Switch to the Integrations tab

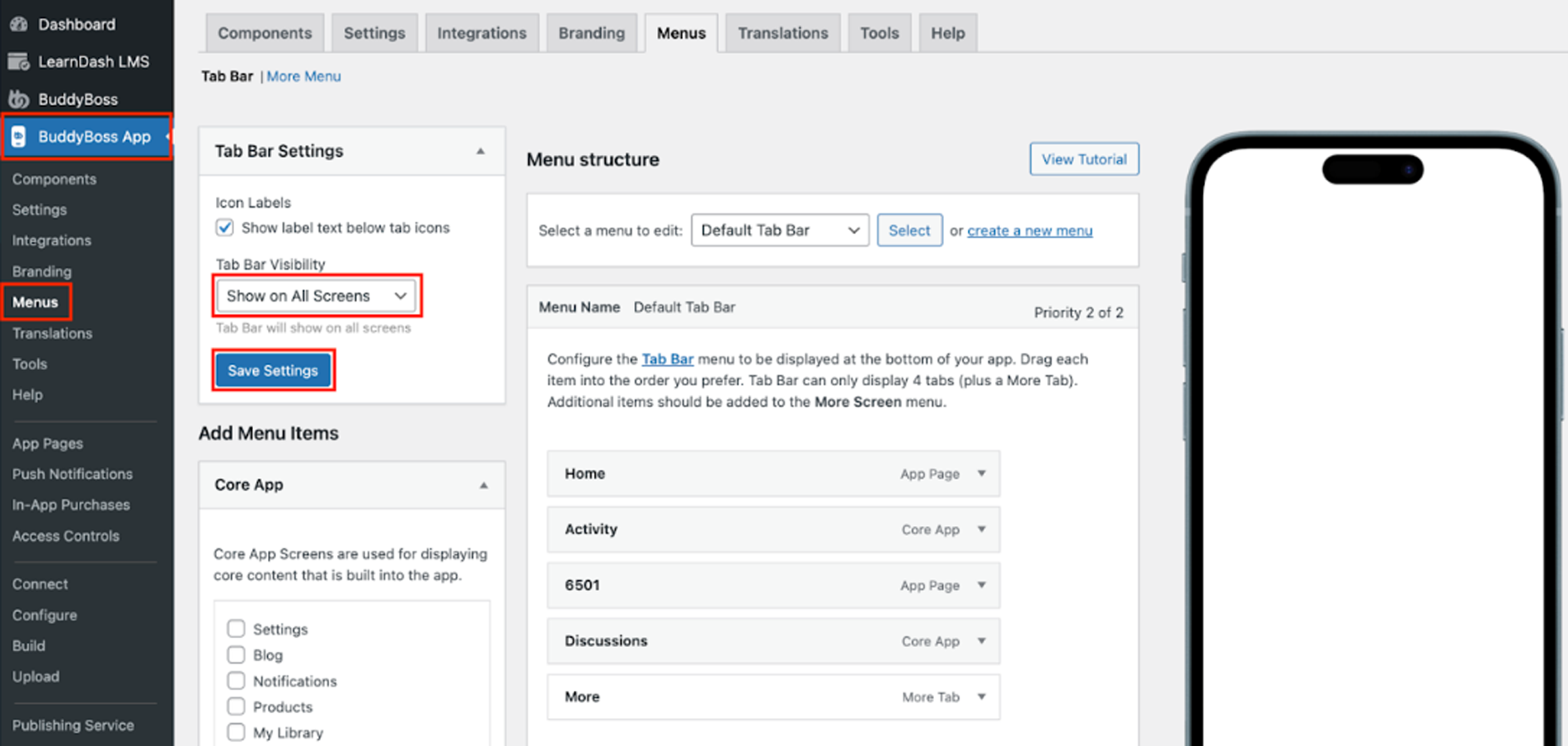tap(481, 33)
